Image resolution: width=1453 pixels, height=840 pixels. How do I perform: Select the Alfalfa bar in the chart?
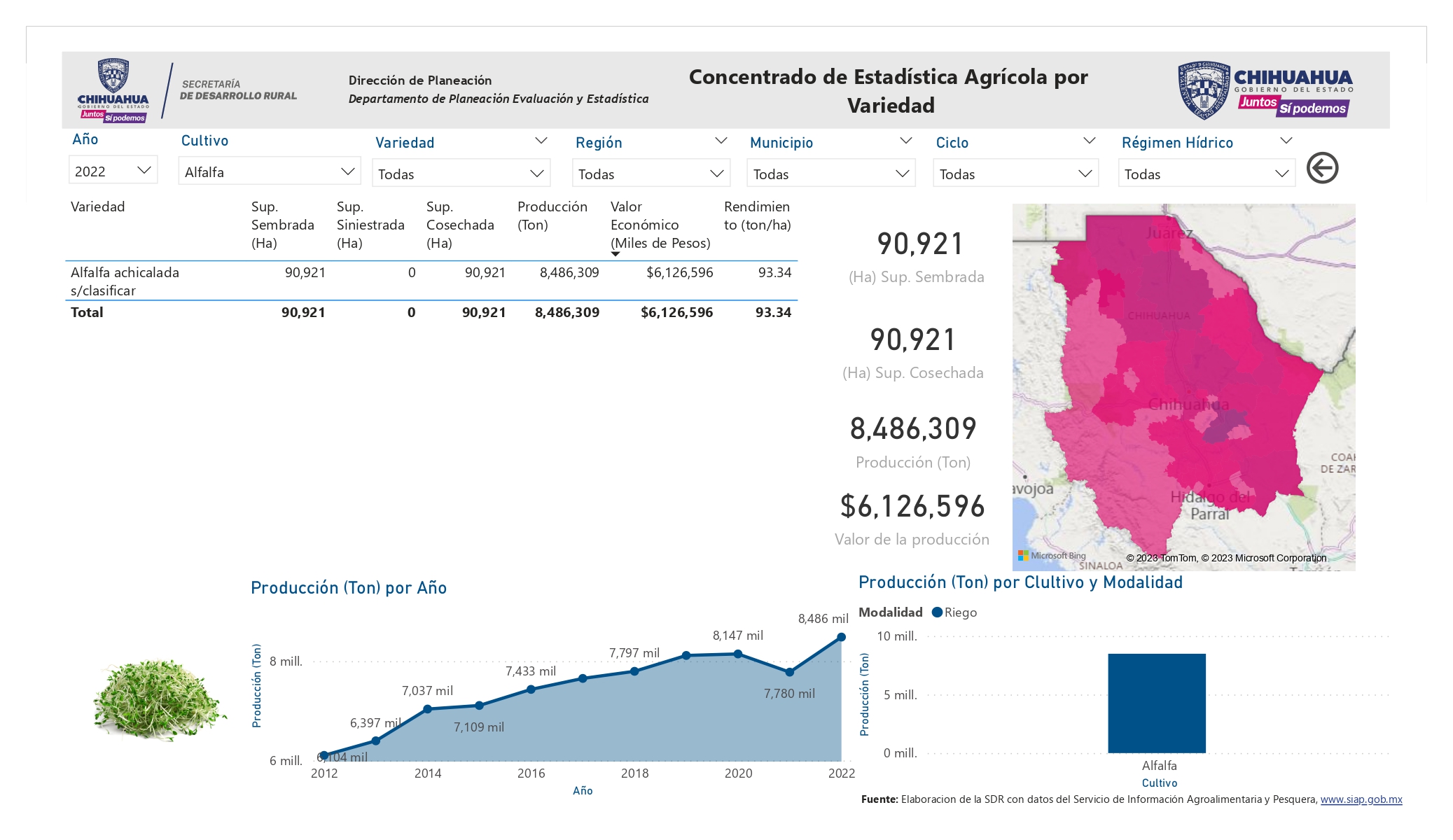point(1157,703)
